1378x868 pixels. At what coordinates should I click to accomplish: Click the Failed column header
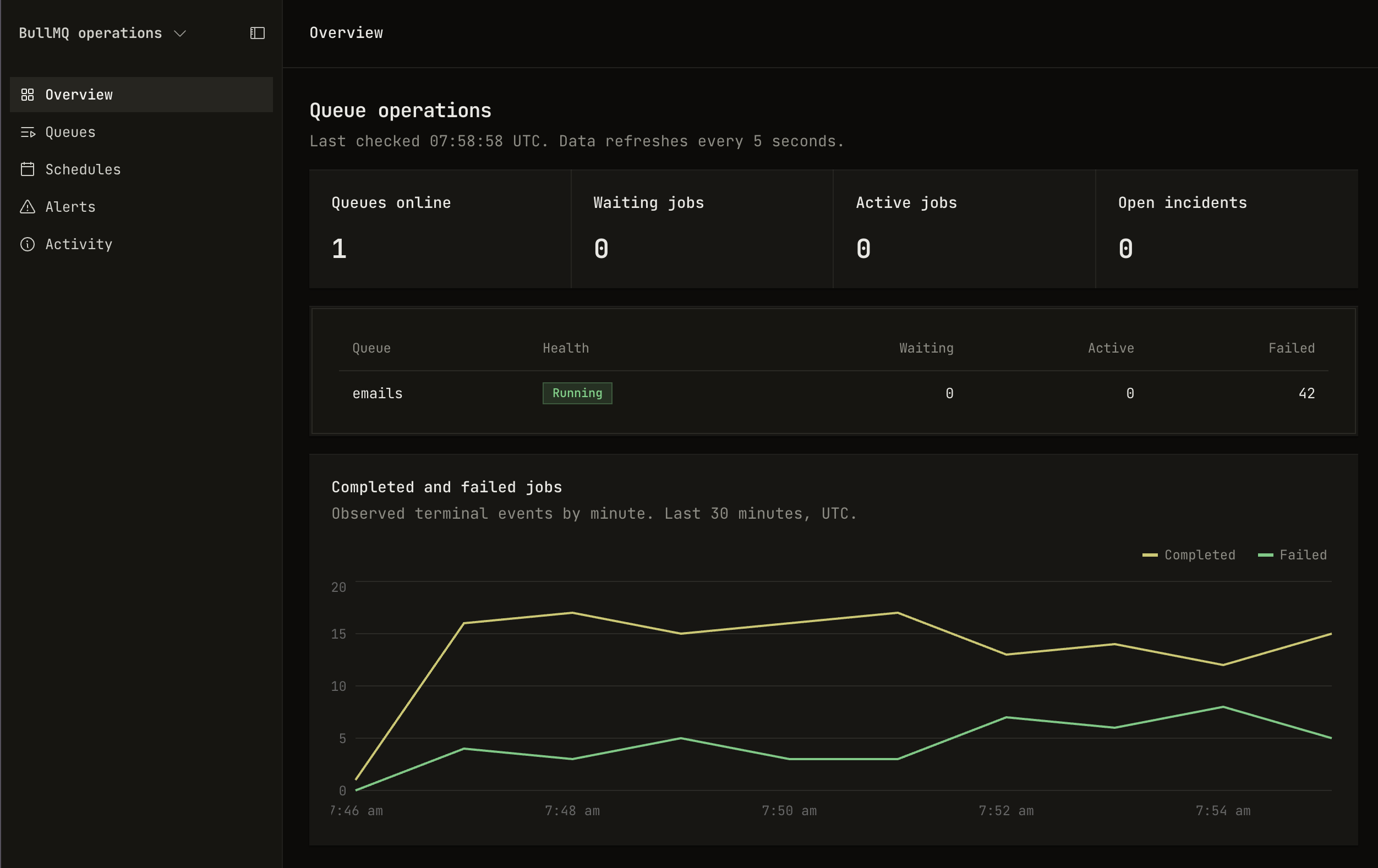click(x=1292, y=348)
